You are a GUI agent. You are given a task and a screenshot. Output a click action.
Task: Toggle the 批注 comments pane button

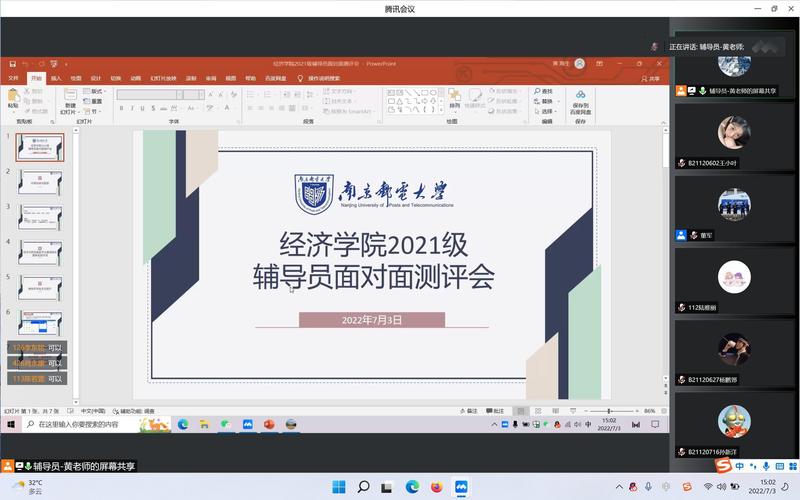pos(495,411)
